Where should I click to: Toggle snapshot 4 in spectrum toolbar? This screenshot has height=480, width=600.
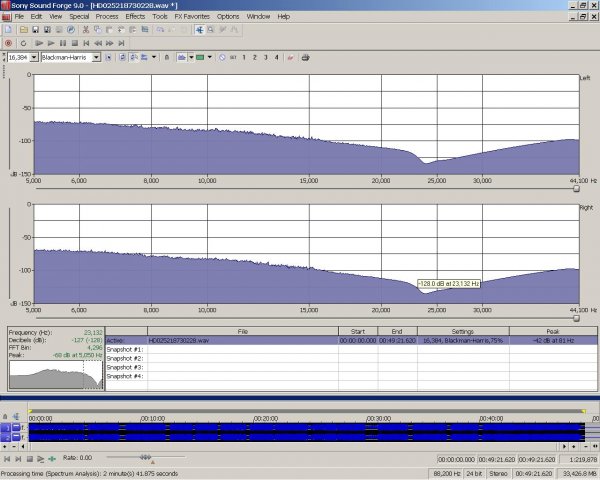[x=277, y=57]
